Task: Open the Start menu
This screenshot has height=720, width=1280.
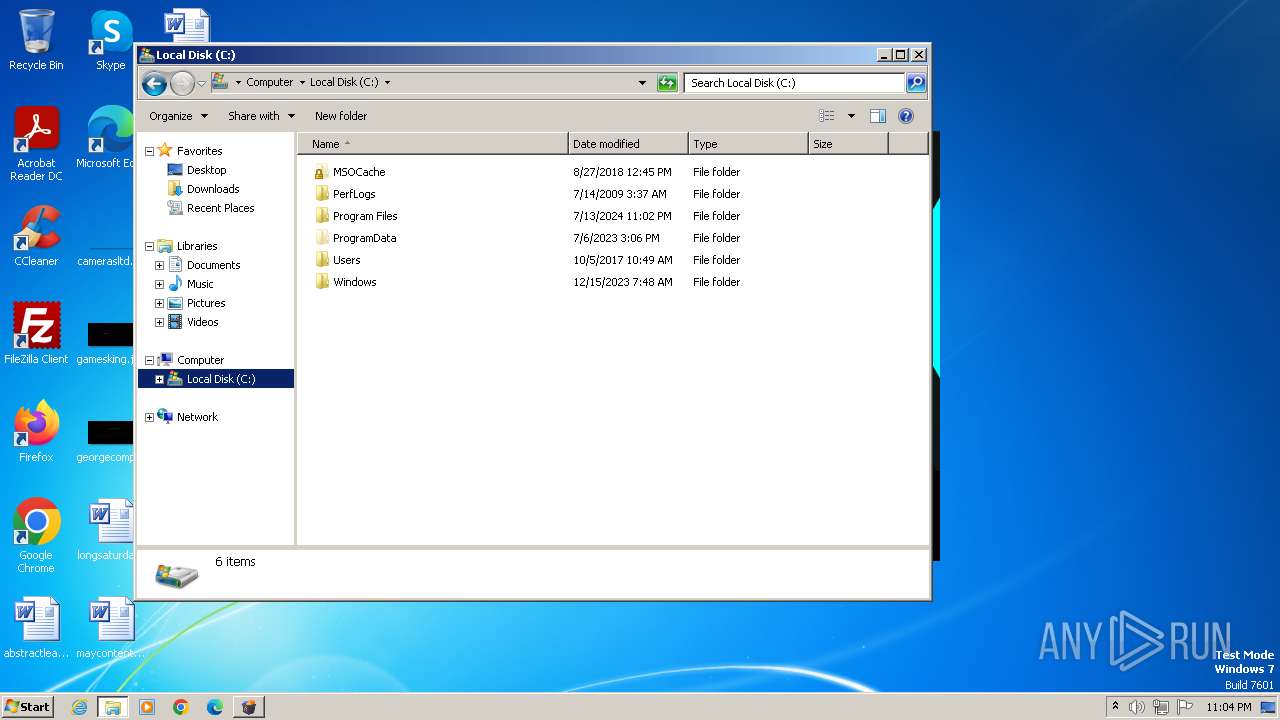Action: point(27,707)
